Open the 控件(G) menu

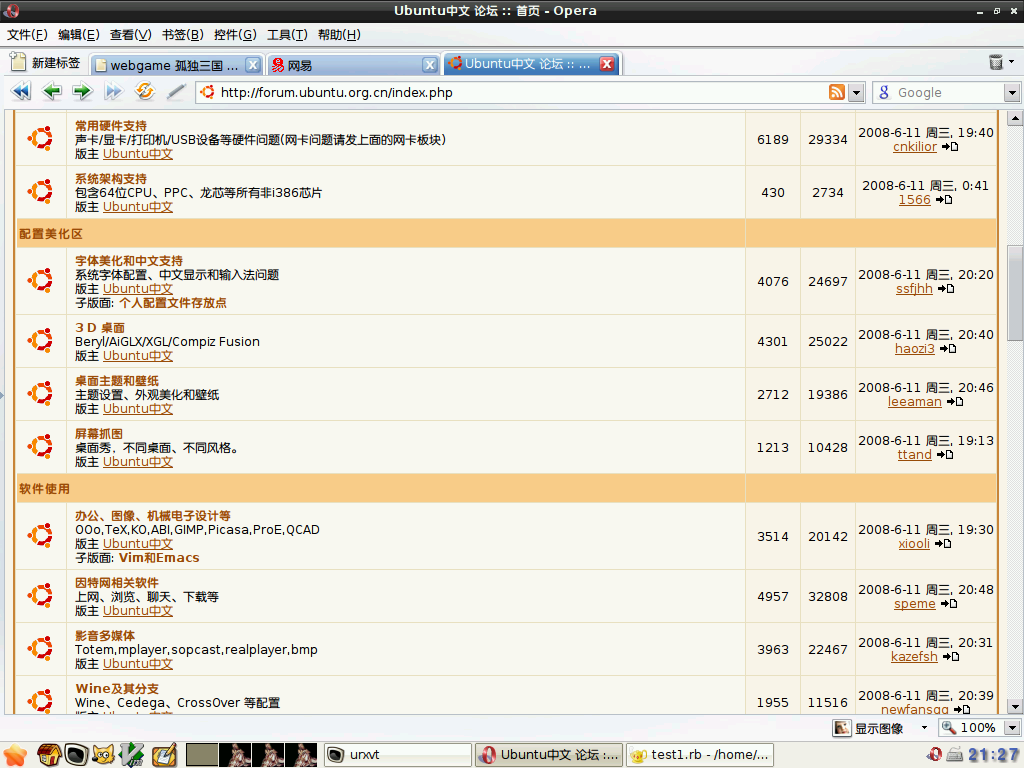coord(235,35)
